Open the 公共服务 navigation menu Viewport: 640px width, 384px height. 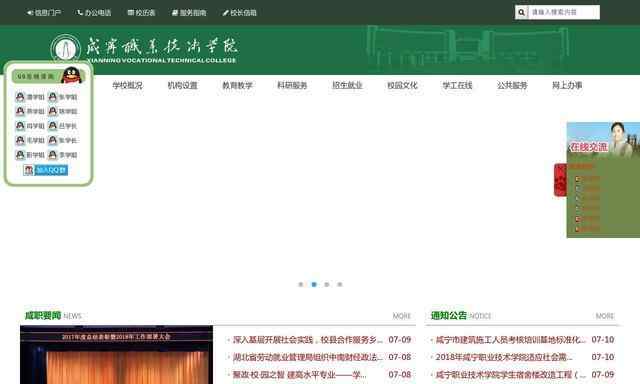click(x=512, y=85)
